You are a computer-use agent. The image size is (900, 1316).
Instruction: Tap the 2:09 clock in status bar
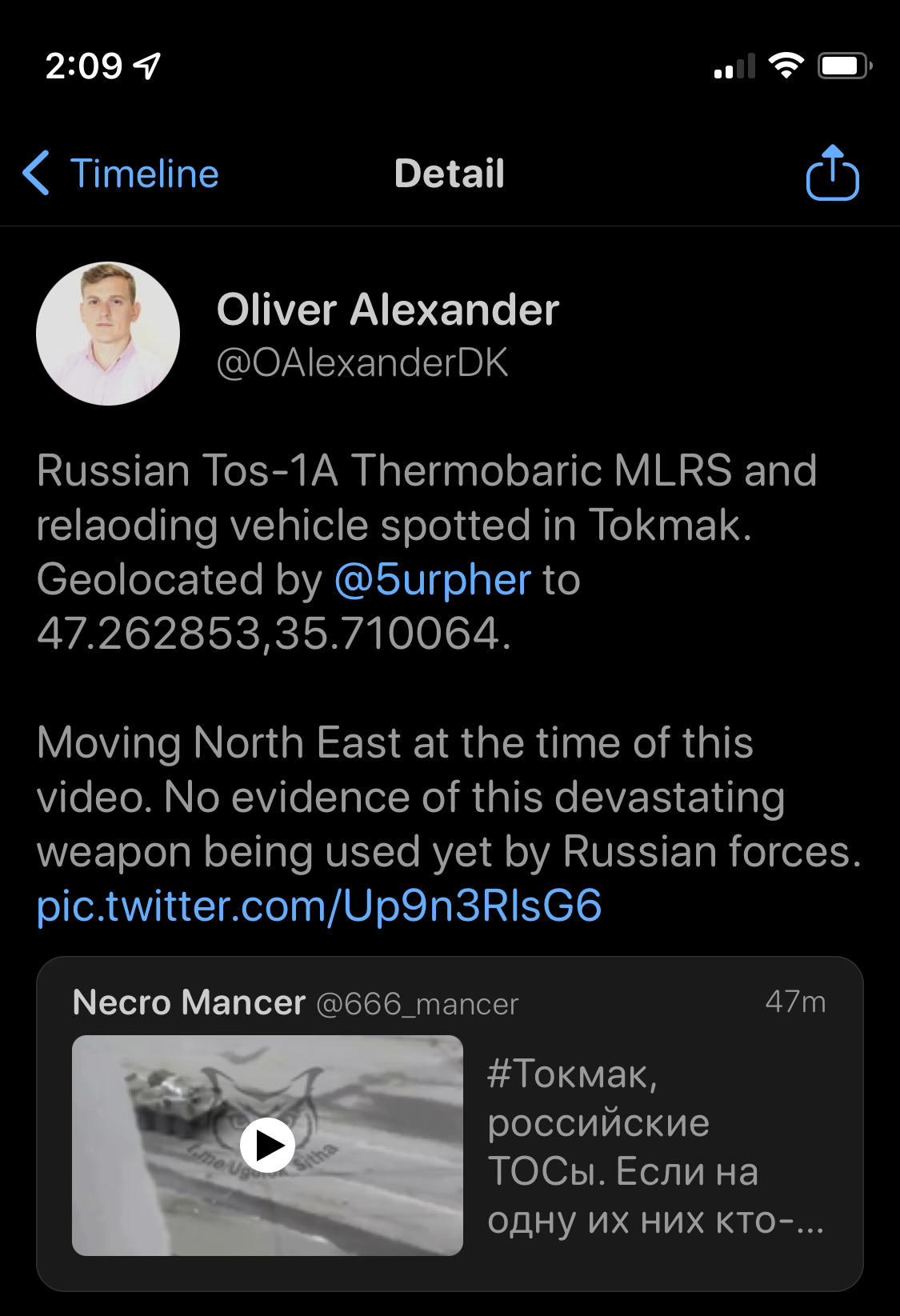[83, 66]
